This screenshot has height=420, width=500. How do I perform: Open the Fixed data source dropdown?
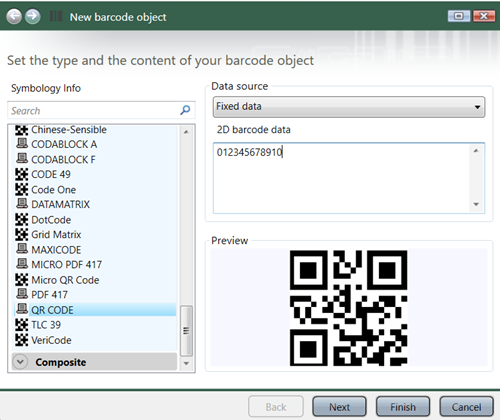coord(349,107)
